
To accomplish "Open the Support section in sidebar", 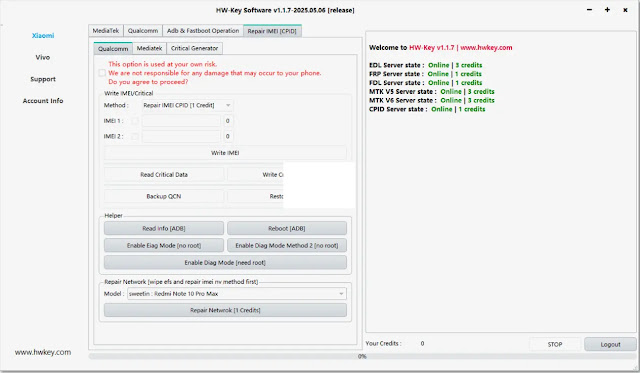I will coord(43,79).
